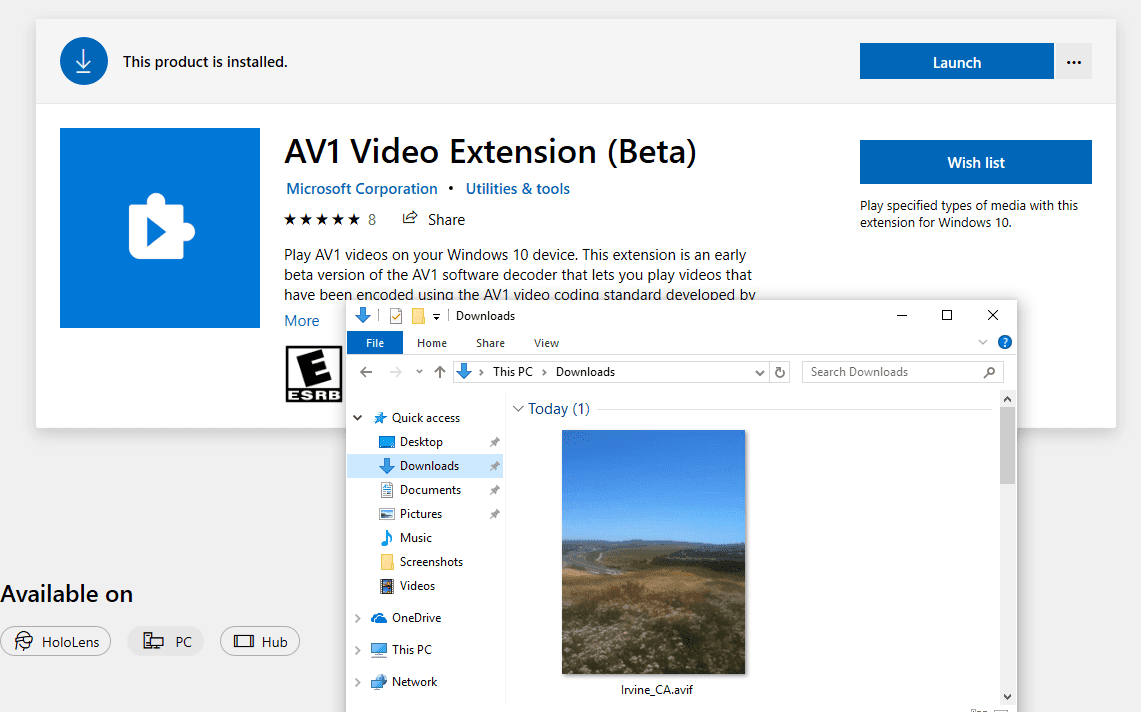
Task: Click the Irvine_CA.avif file name
Action: (x=656, y=689)
